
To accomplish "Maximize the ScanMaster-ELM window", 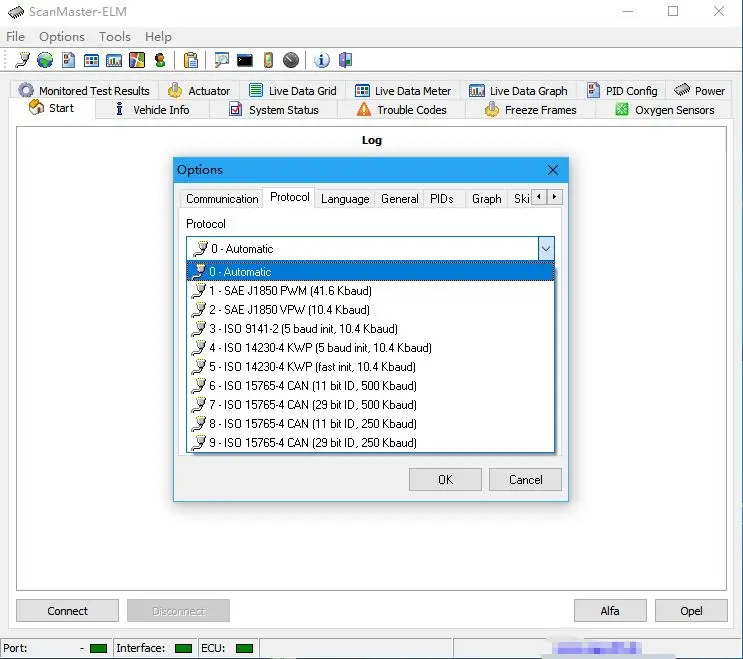I will (x=673, y=11).
